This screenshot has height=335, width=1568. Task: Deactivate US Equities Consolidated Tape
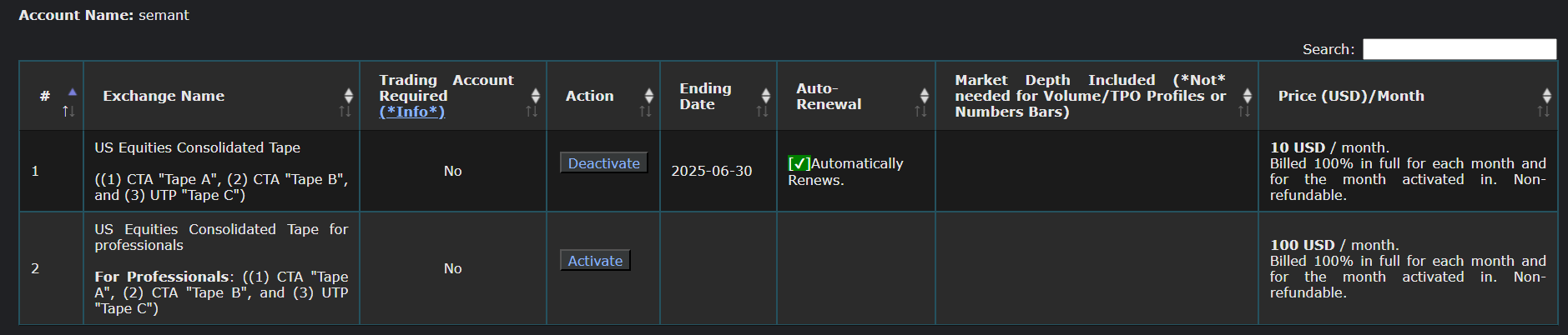coord(603,163)
